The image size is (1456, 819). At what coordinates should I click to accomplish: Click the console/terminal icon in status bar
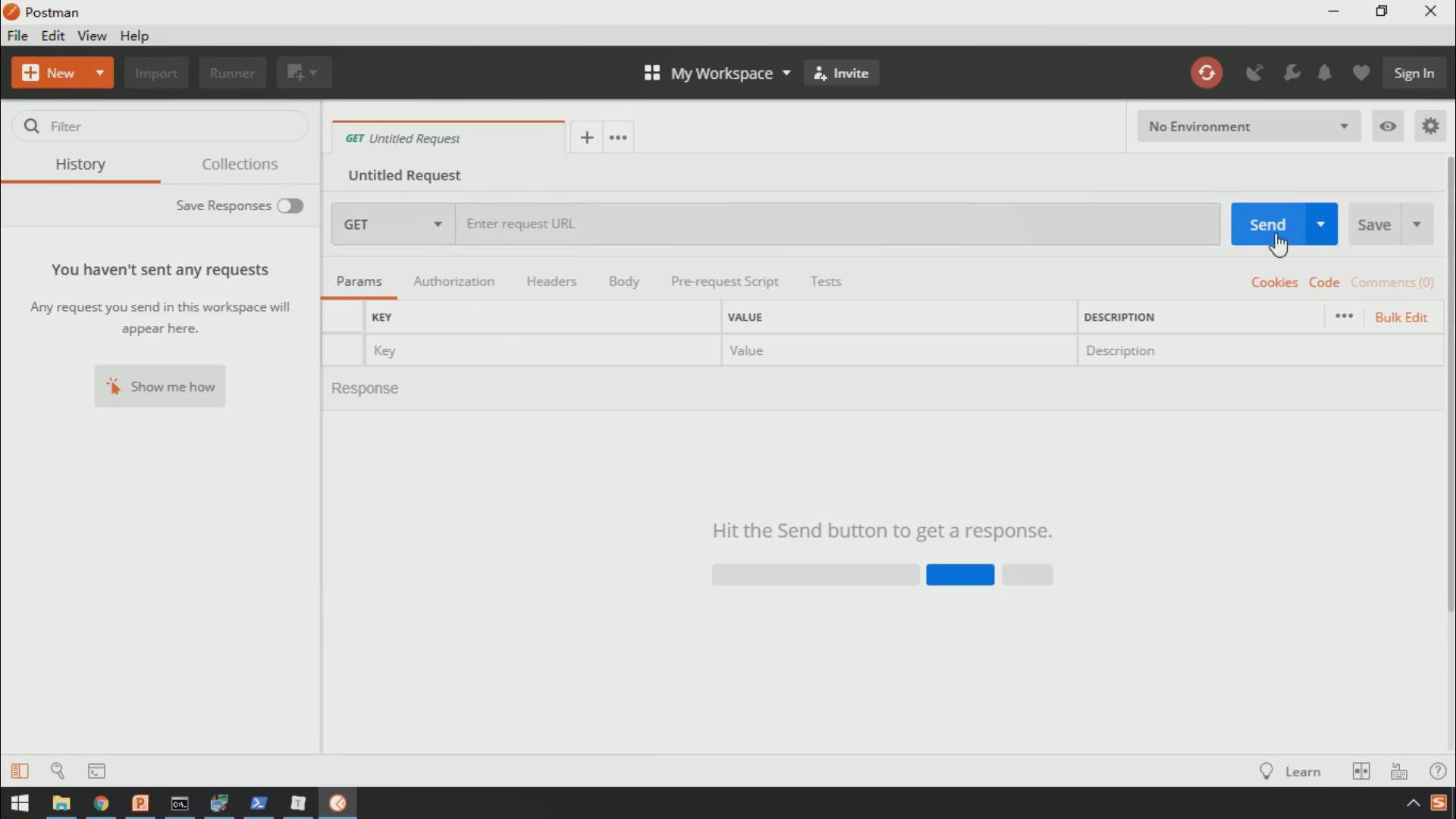click(96, 770)
